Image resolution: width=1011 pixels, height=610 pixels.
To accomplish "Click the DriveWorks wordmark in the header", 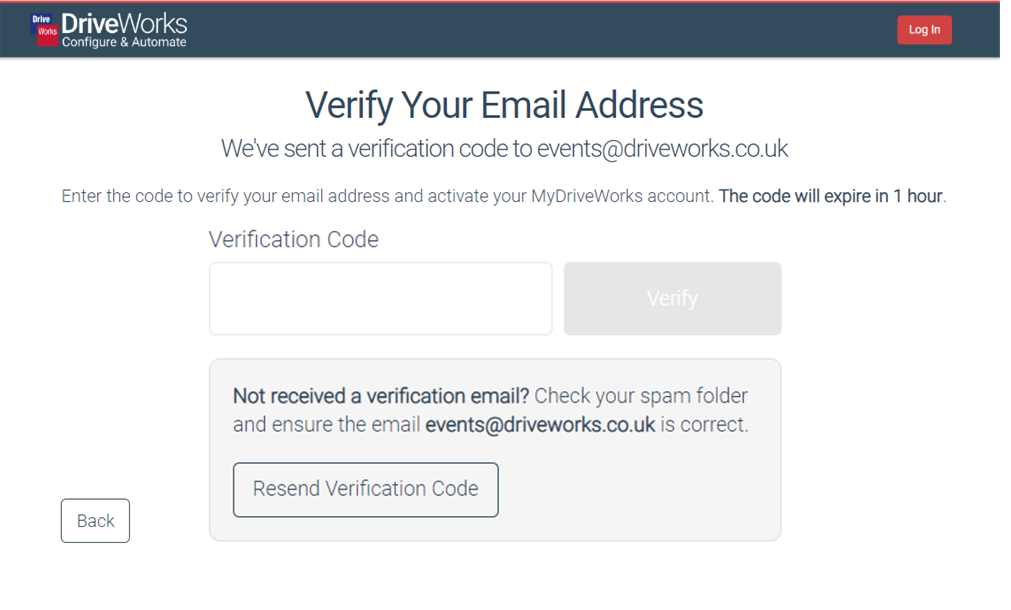I will [x=124, y=24].
